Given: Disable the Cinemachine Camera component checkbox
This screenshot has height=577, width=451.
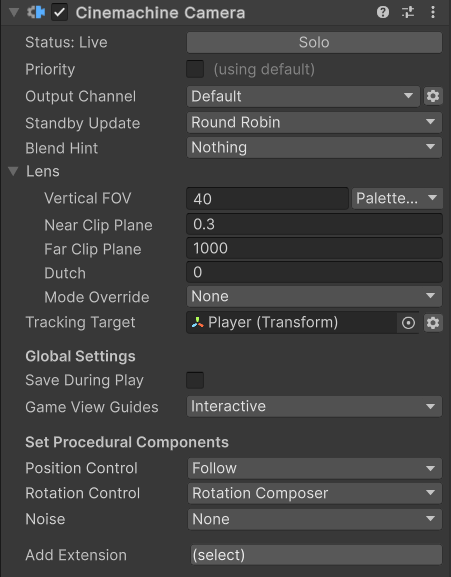Looking at the screenshot, I should point(59,13).
